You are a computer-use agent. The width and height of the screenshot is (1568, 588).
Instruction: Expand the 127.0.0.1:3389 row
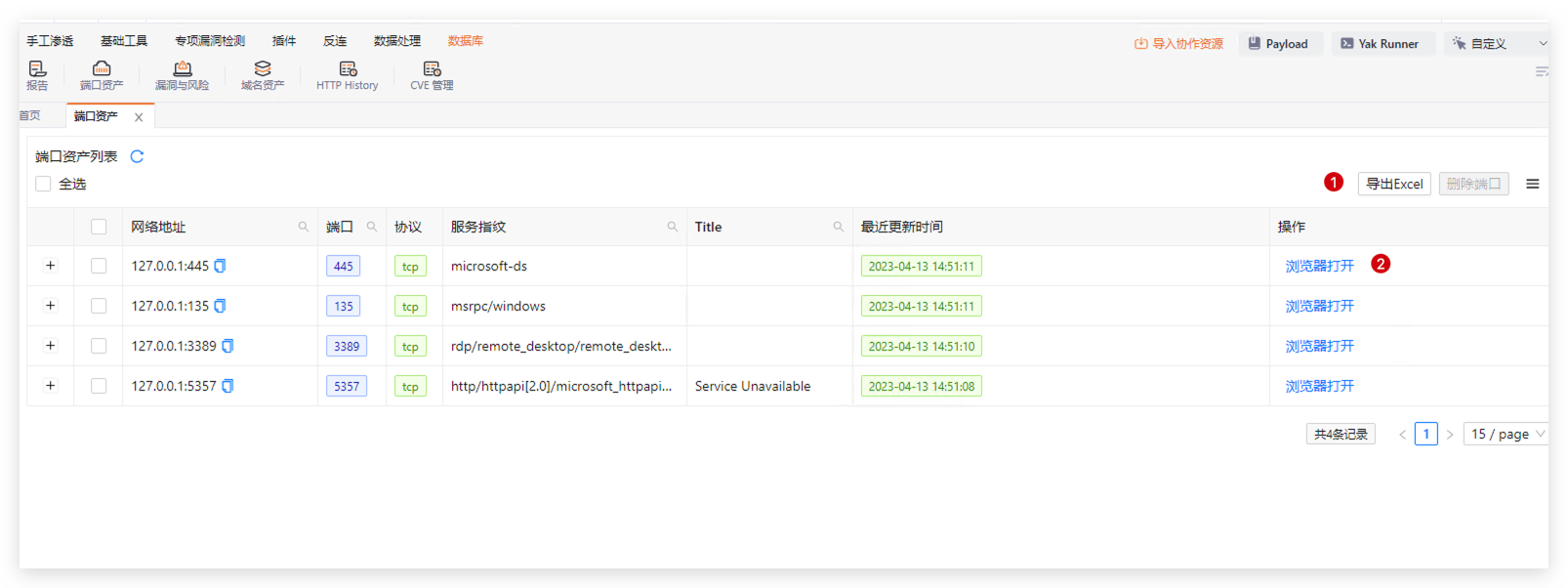[50, 346]
